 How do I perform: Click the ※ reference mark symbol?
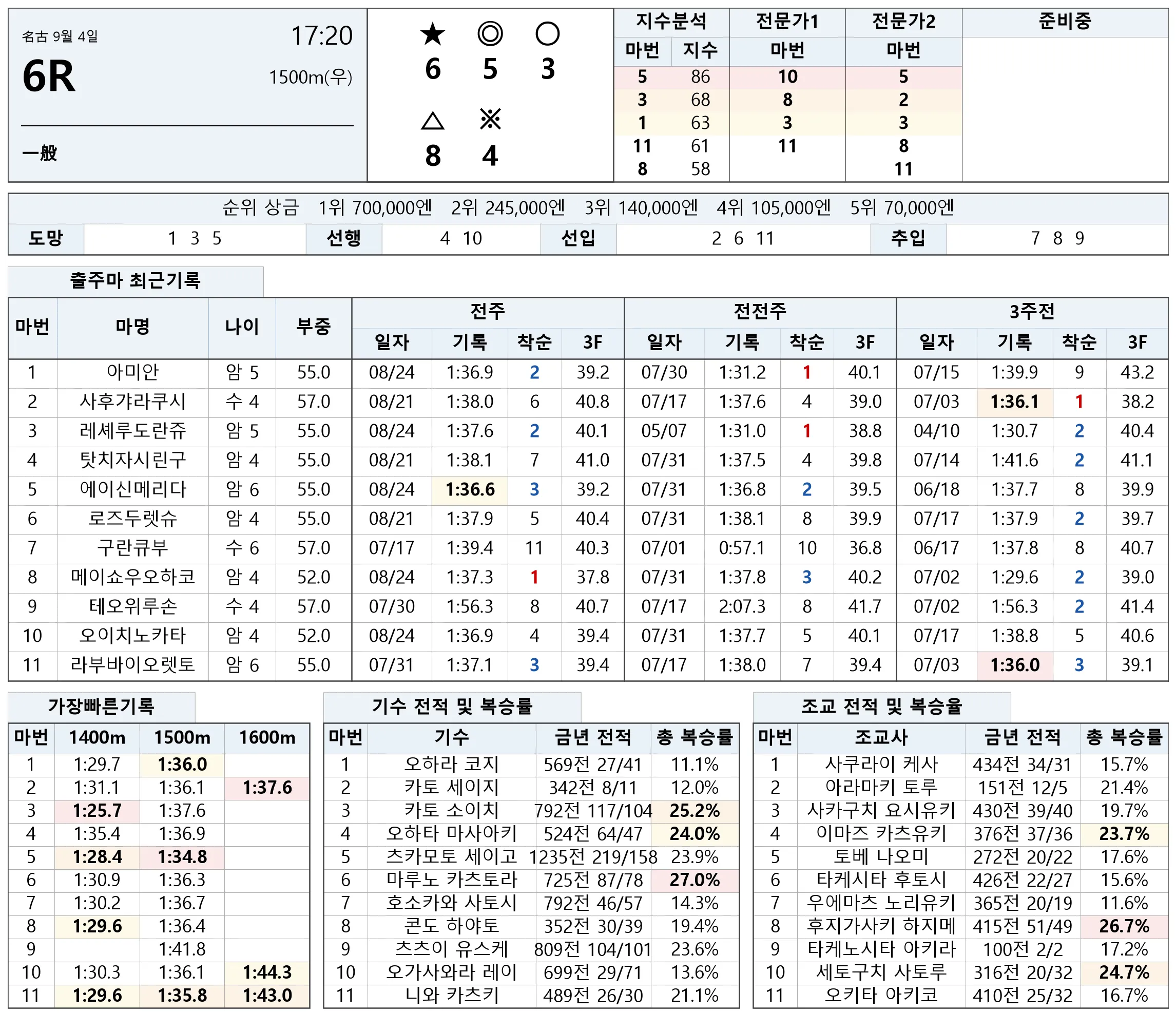(490, 120)
